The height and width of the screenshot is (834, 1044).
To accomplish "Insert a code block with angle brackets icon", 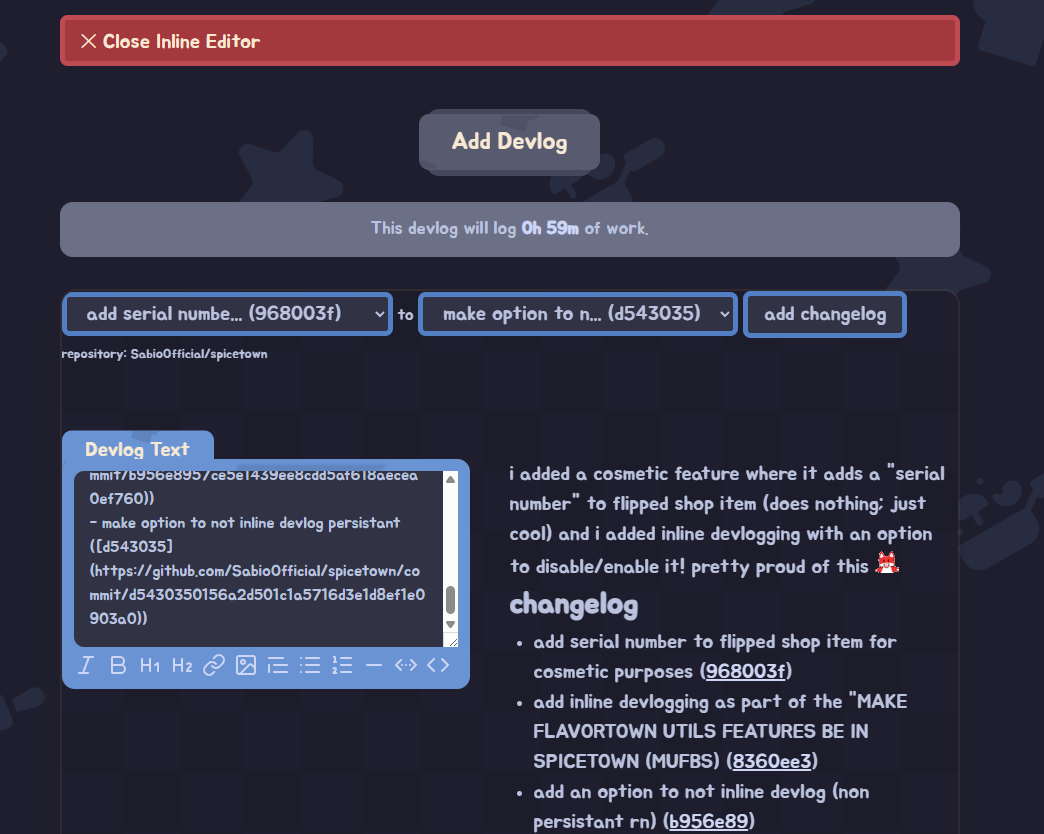I will 438,666.
